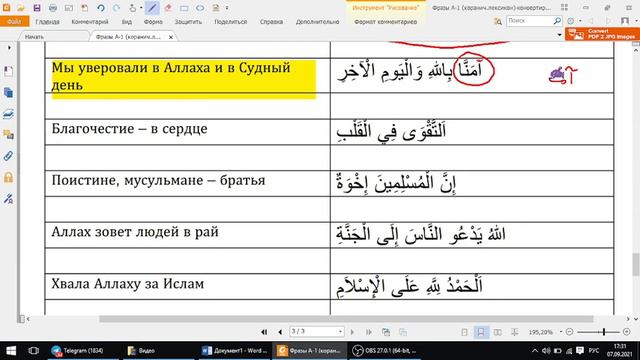Open the Форма ribbon tab
Viewport: 640px width, 360px height.
[x=153, y=22]
